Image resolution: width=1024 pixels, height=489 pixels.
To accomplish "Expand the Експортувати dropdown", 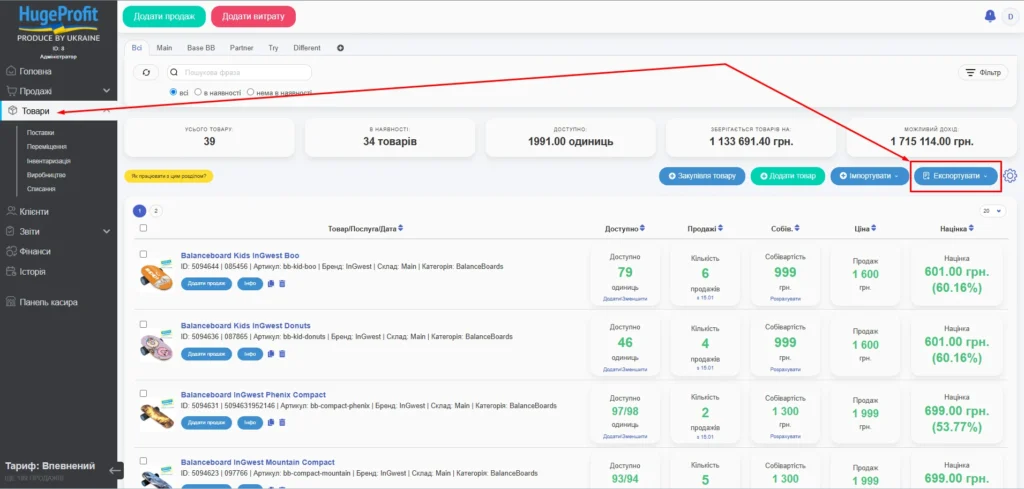I will pyautogui.click(x=958, y=176).
